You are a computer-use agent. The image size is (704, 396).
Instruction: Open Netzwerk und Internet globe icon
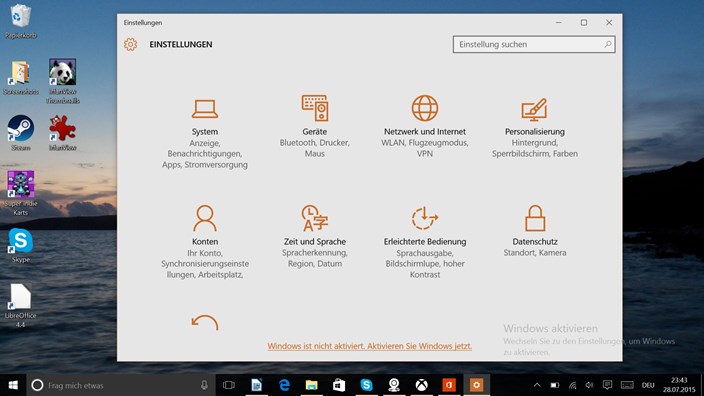click(425, 108)
